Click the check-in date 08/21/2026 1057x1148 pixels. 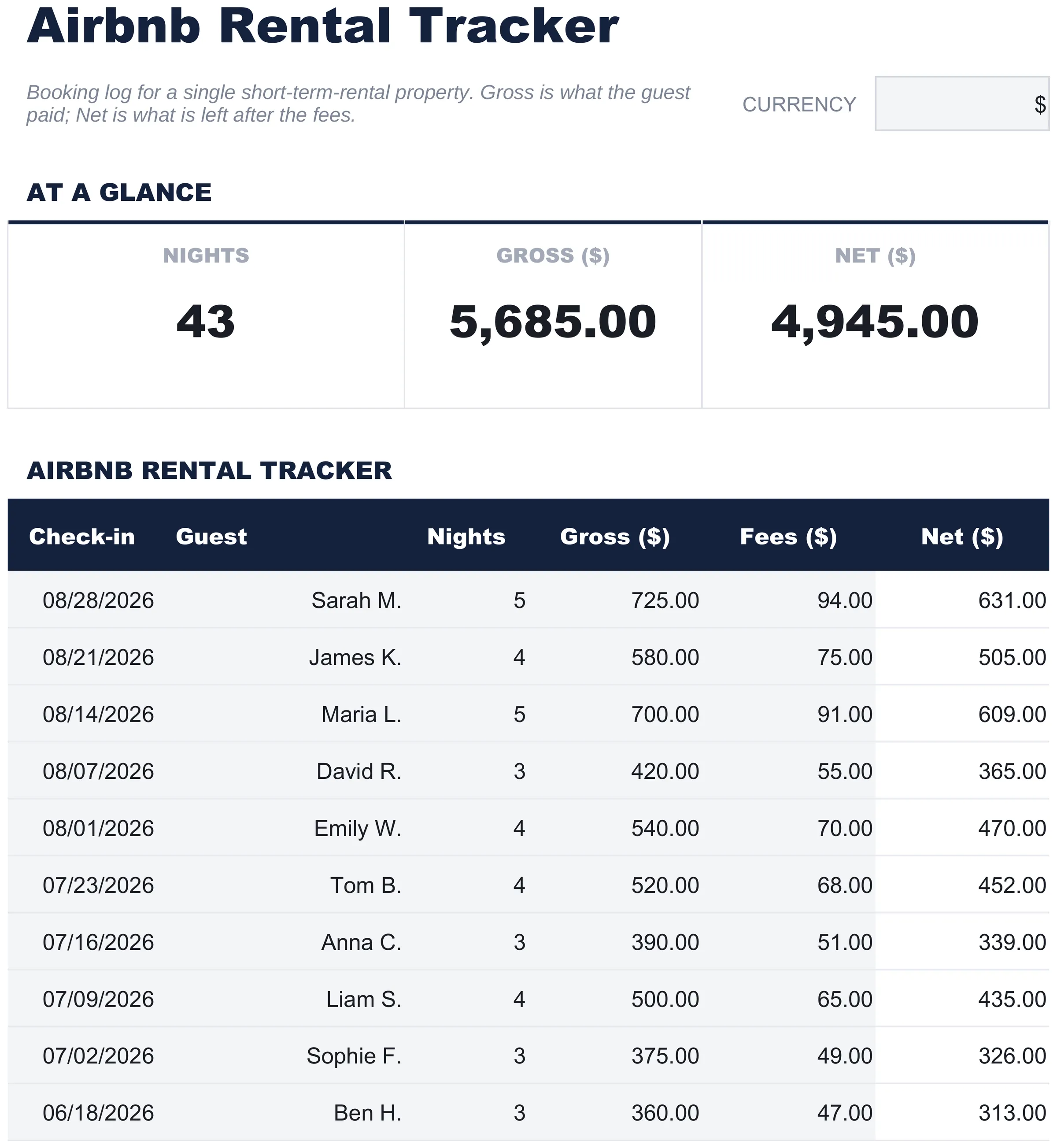pyautogui.click(x=98, y=657)
